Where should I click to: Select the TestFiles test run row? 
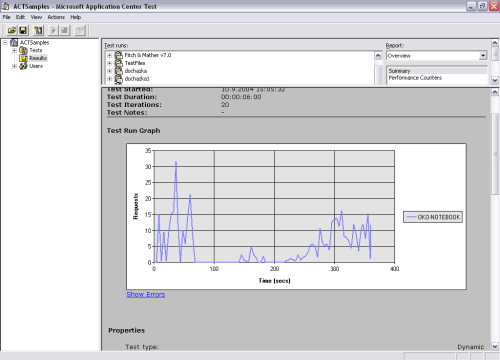pos(135,63)
